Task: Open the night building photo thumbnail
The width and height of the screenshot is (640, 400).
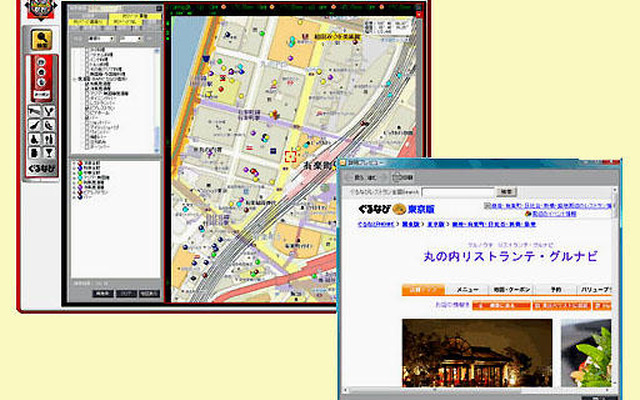Action: [x=477, y=353]
